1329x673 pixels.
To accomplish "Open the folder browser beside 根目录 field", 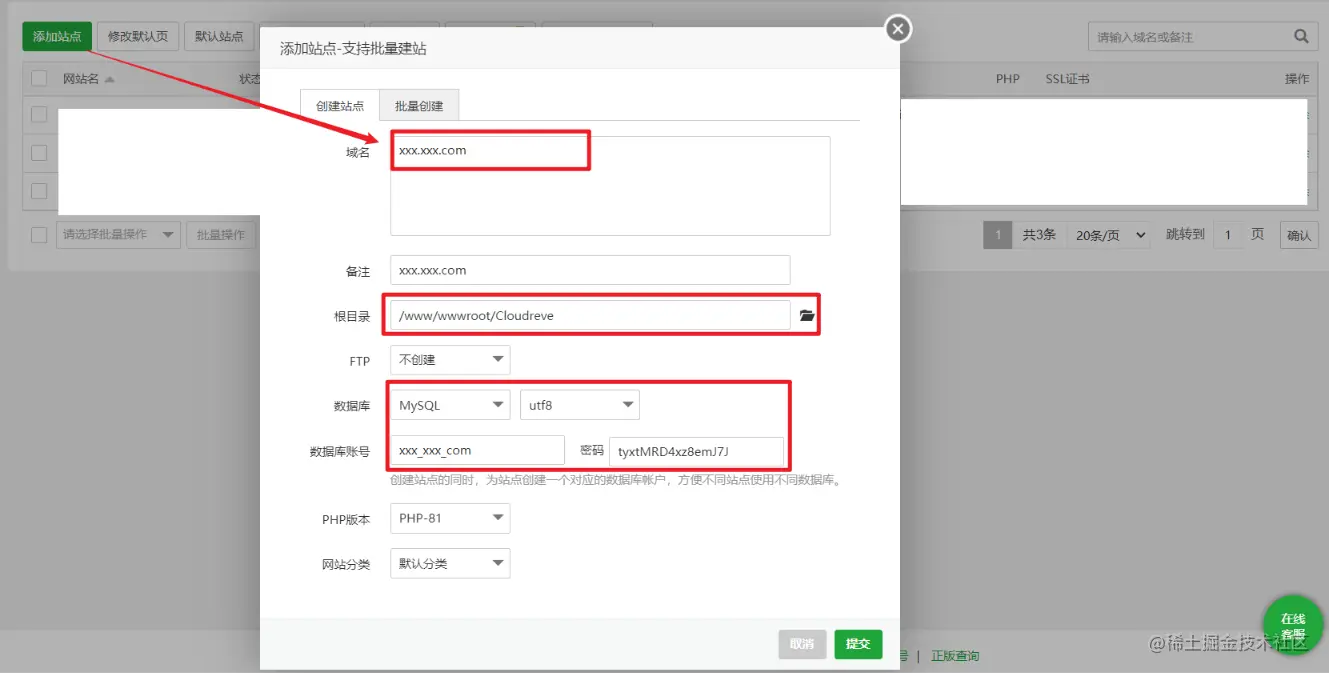I will pos(807,314).
